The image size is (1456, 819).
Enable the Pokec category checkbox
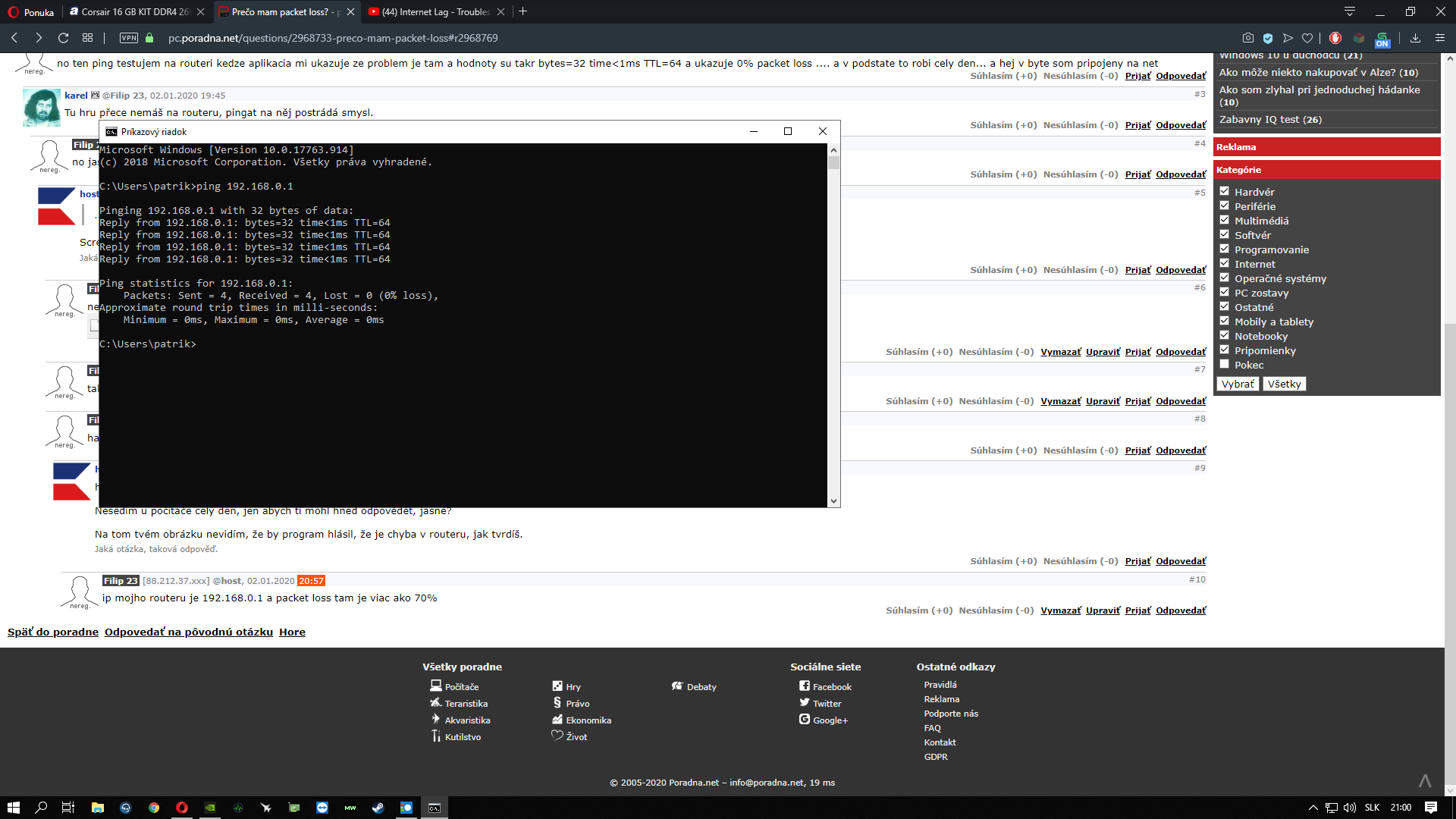(1224, 365)
